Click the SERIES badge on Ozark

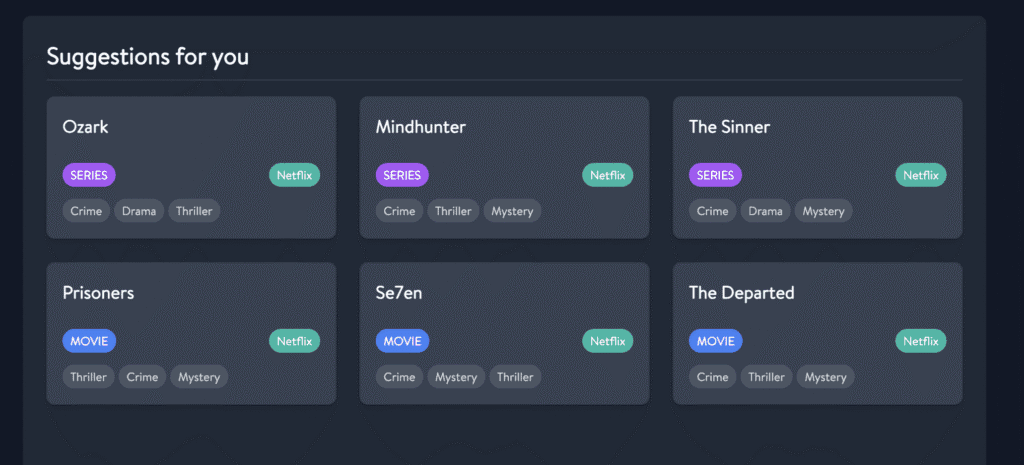click(89, 175)
